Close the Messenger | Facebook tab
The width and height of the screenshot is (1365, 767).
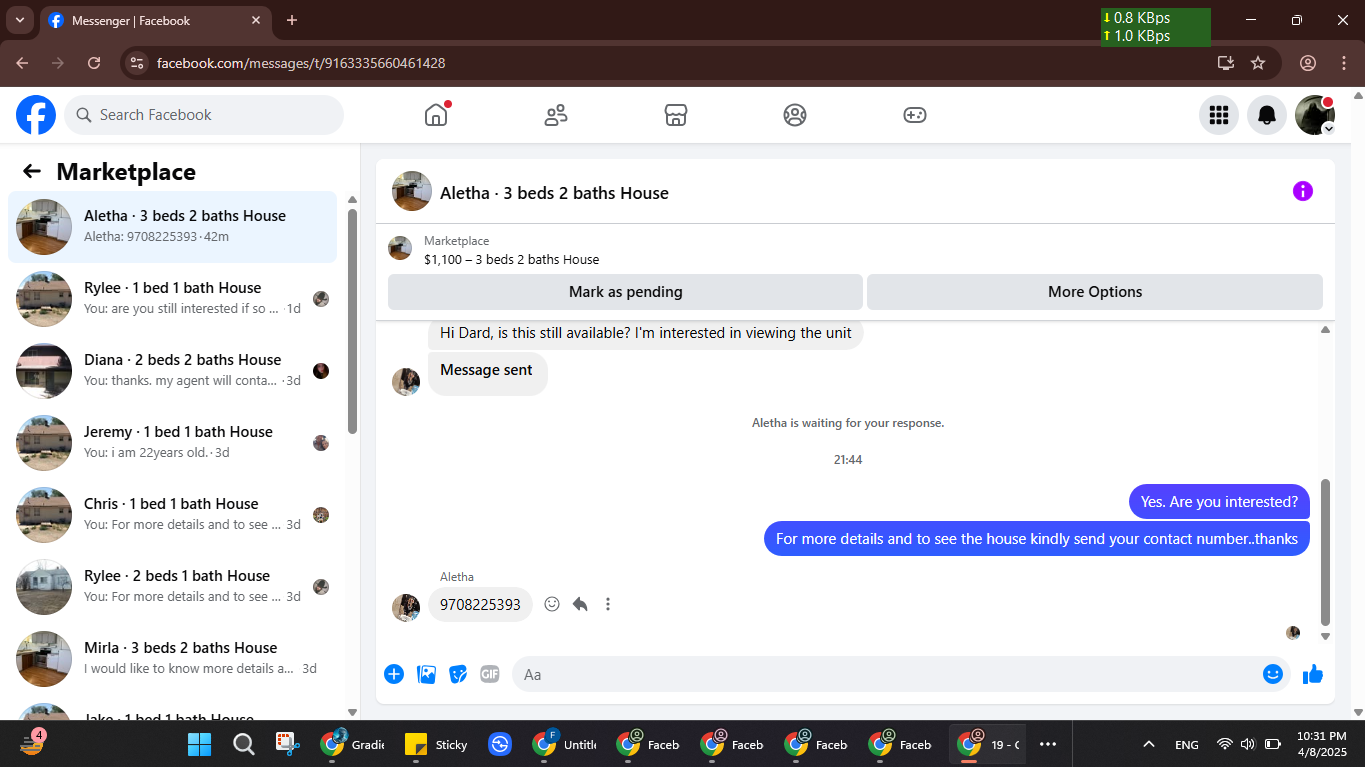255,20
